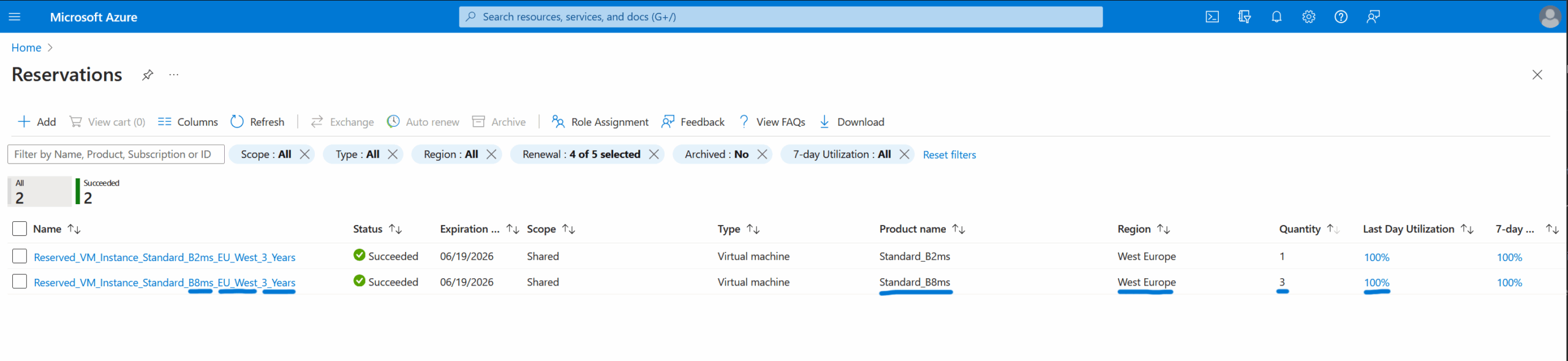Open the hamburger portal menu

pos(15,17)
